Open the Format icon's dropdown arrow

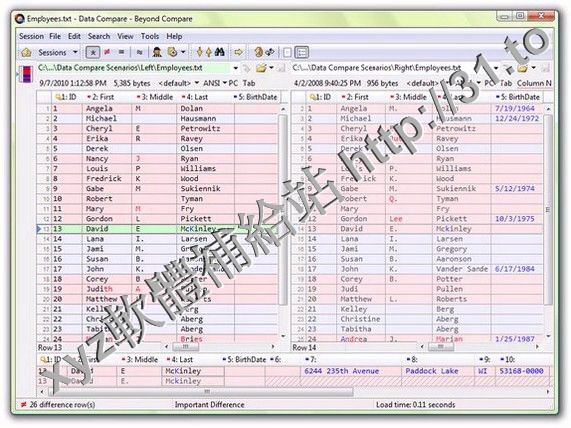coord(183,52)
